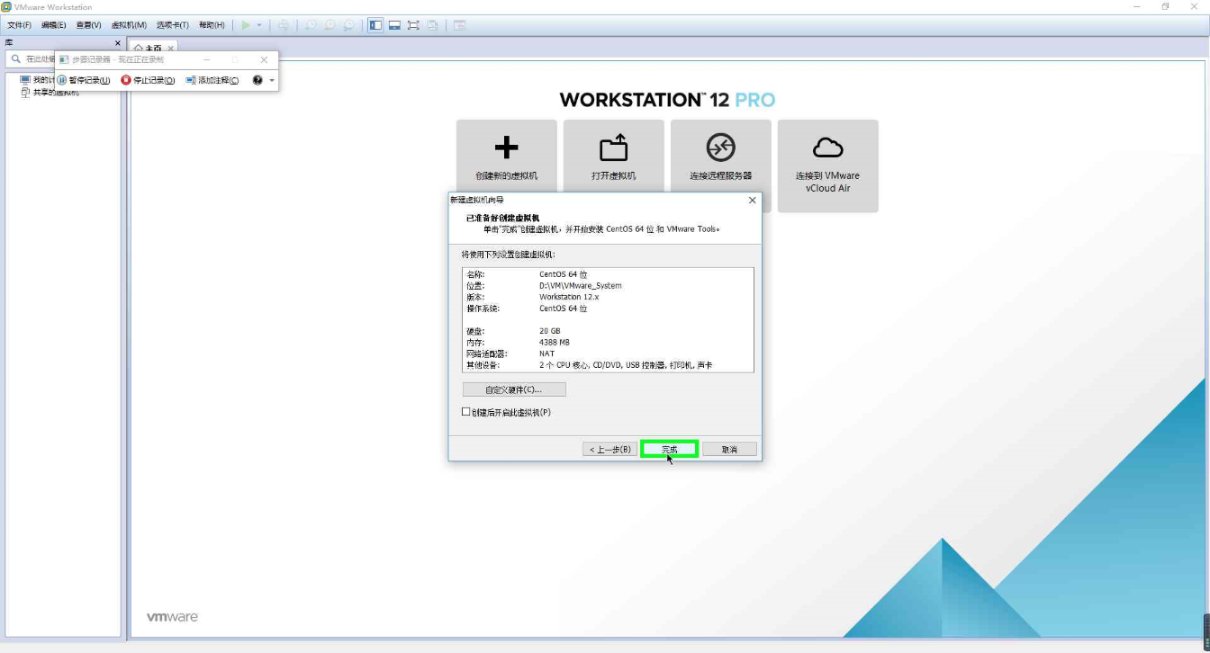Click 暂停记录 in the steps recorder
Viewport: 1210px width, 653px height.
[x=83, y=80]
